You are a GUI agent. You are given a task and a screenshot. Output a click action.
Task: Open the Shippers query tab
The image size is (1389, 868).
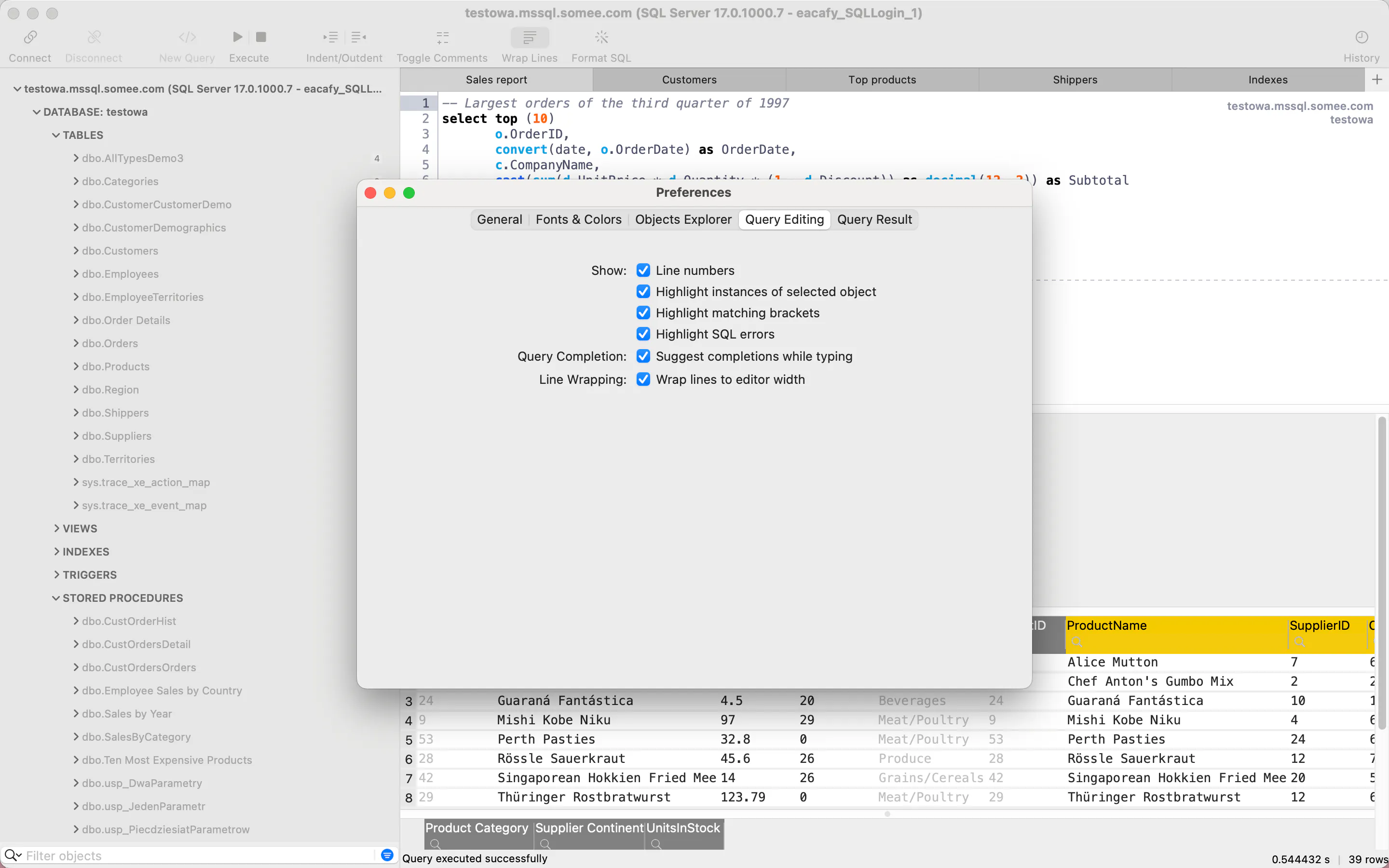point(1075,80)
